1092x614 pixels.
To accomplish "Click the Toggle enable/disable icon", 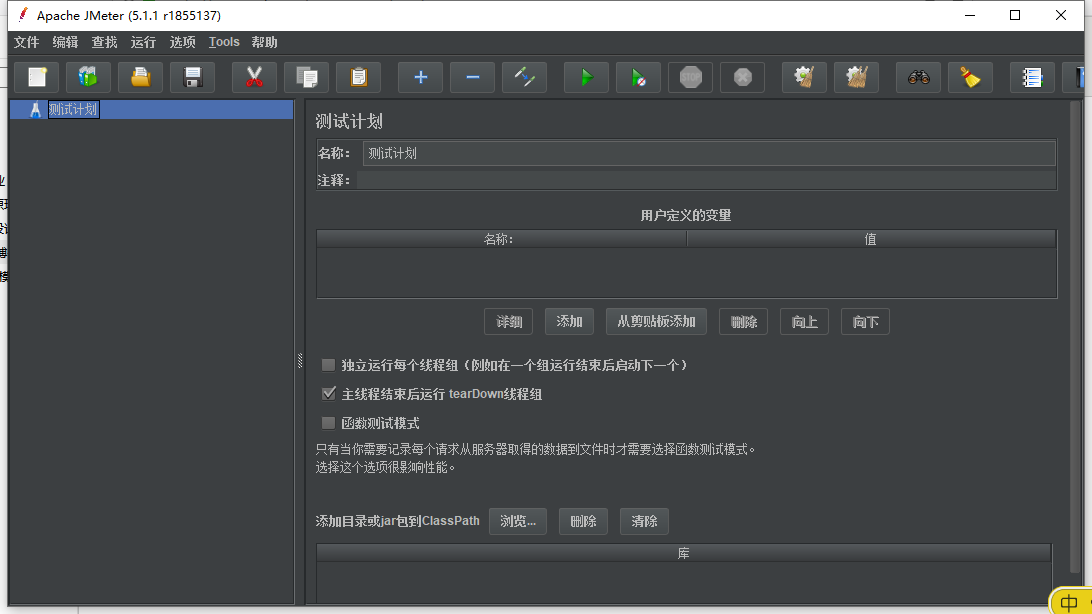I will click(x=524, y=77).
